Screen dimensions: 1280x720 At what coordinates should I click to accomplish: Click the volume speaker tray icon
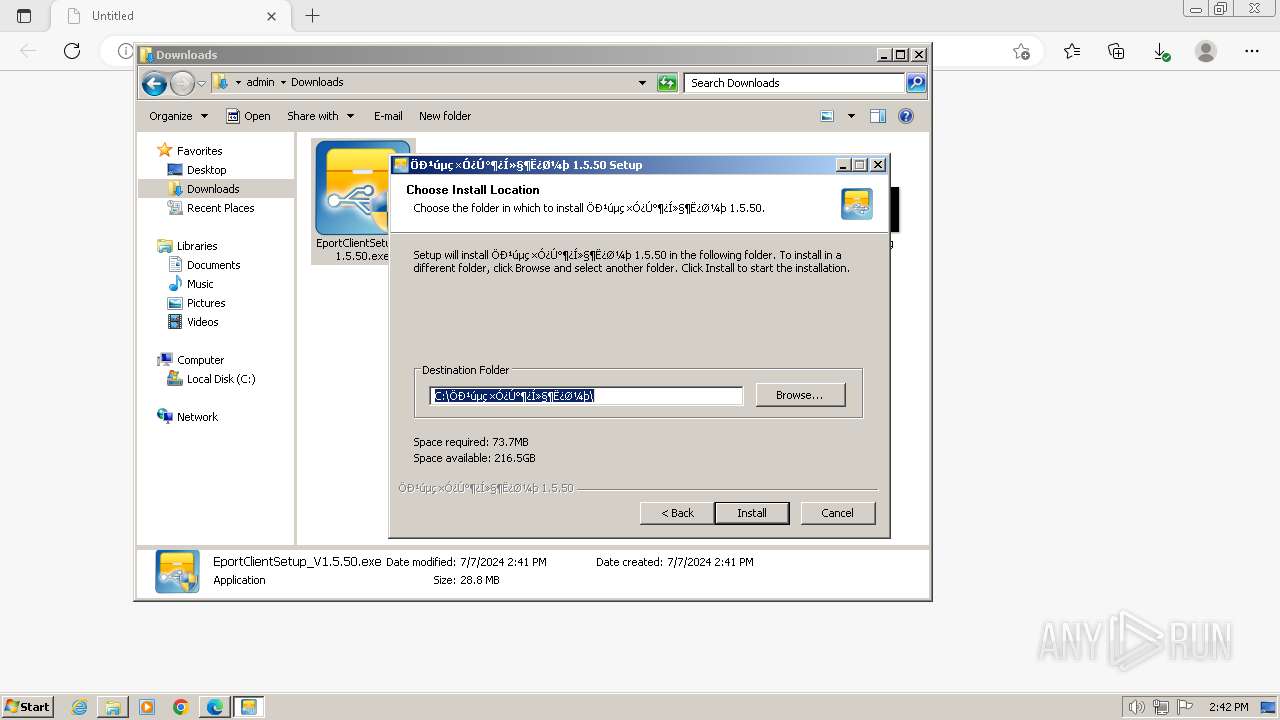pos(1137,707)
